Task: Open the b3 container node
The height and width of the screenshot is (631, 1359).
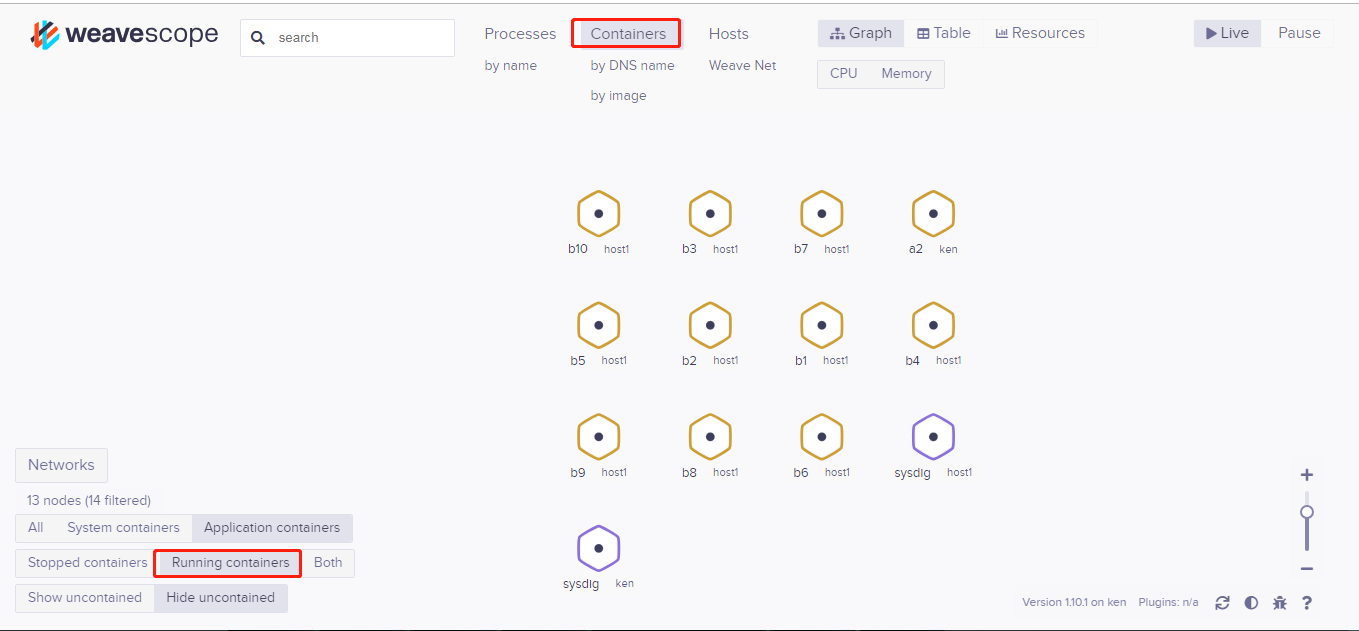Action: click(x=710, y=213)
